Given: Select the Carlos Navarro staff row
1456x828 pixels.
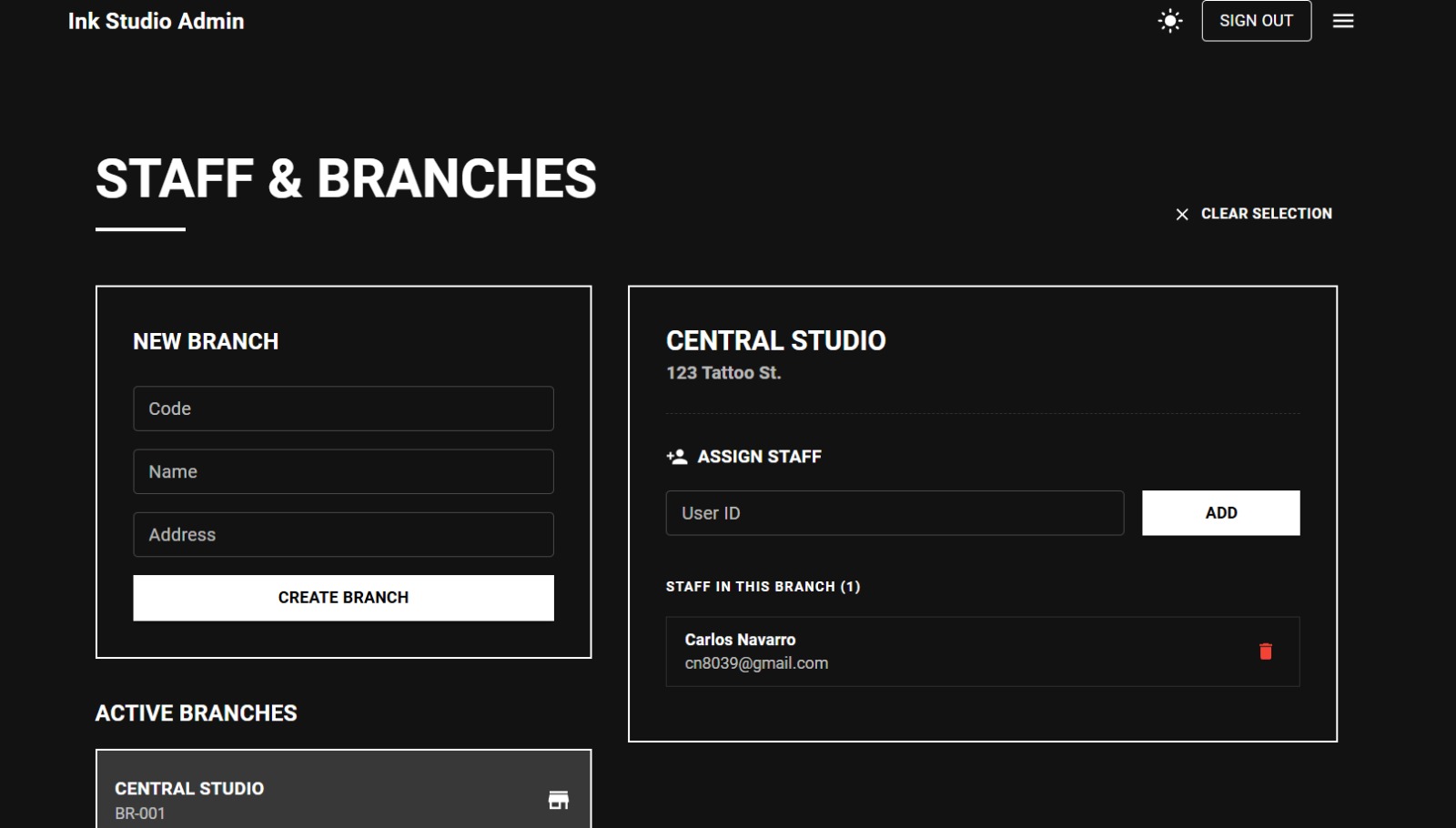Looking at the screenshot, I should click(955, 651).
